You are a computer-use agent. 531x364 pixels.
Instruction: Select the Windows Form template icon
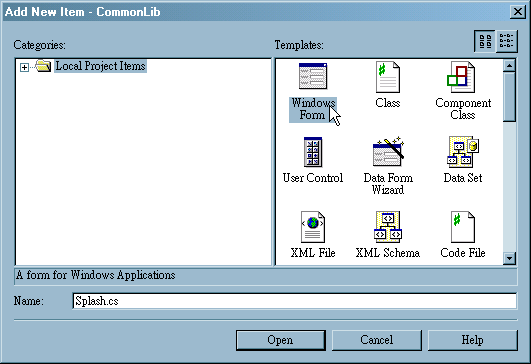(313, 76)
